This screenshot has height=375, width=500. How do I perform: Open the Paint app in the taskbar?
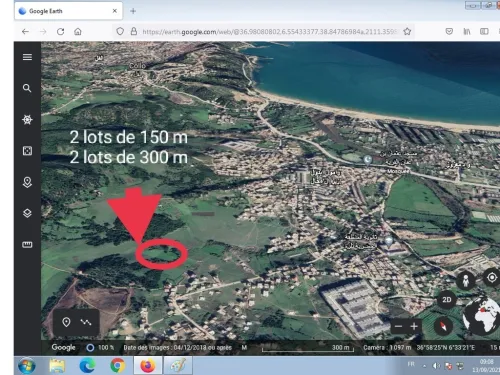pos(178,366)
